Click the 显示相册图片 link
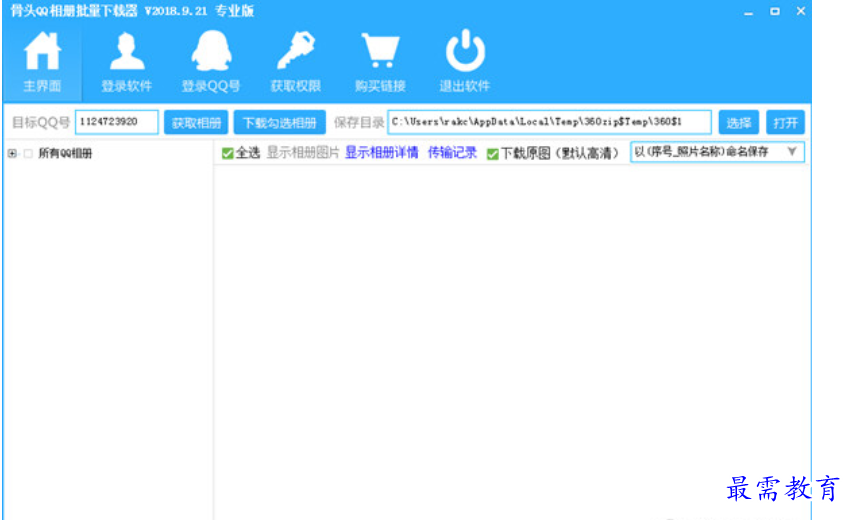This screenshot has height=520, width=848. [303, 153]
